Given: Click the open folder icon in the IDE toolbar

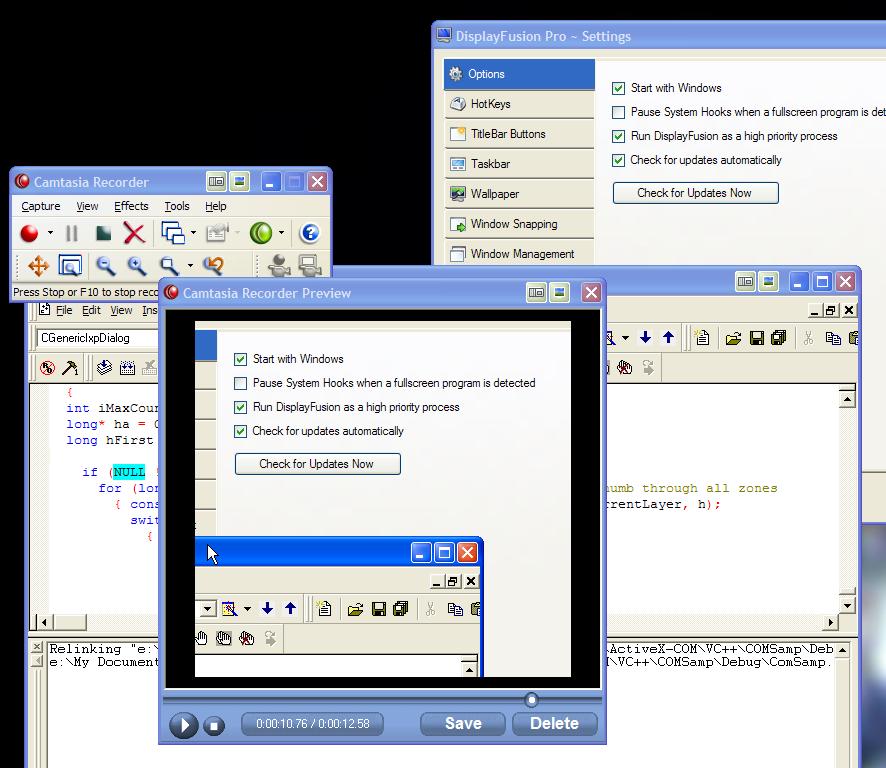Looking at the screenshot, I should pos(733,339).
